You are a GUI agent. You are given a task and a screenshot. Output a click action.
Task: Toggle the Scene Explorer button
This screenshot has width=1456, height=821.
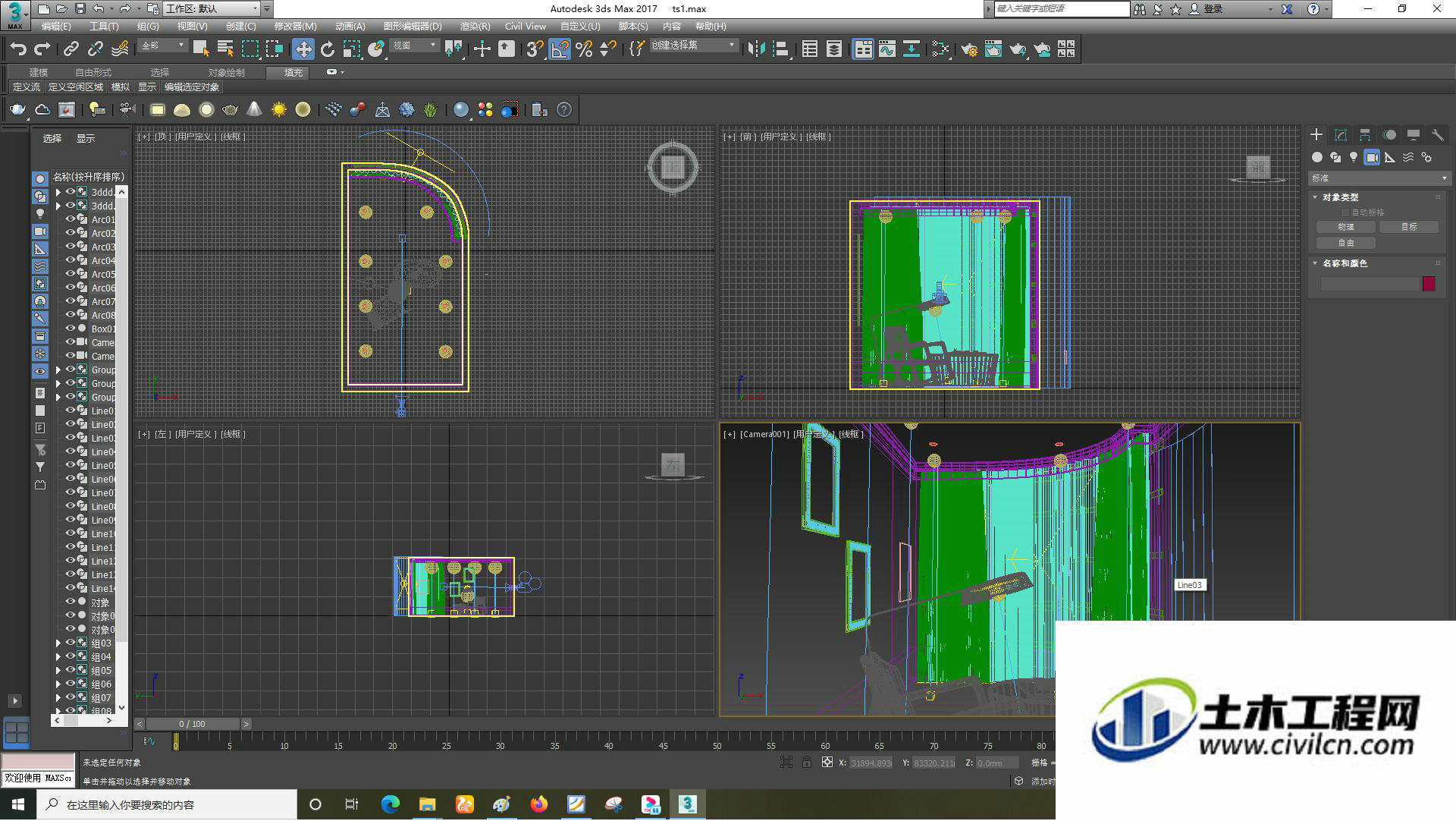click(810, 49)
